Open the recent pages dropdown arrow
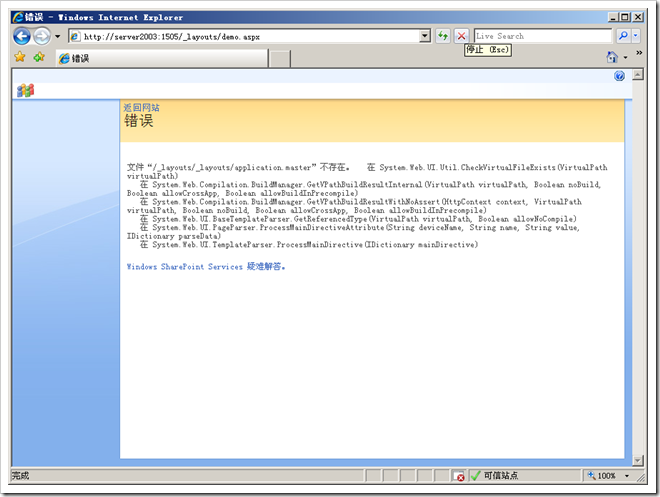The width and height of the screenshot is (660, 497). pos(58,37)
